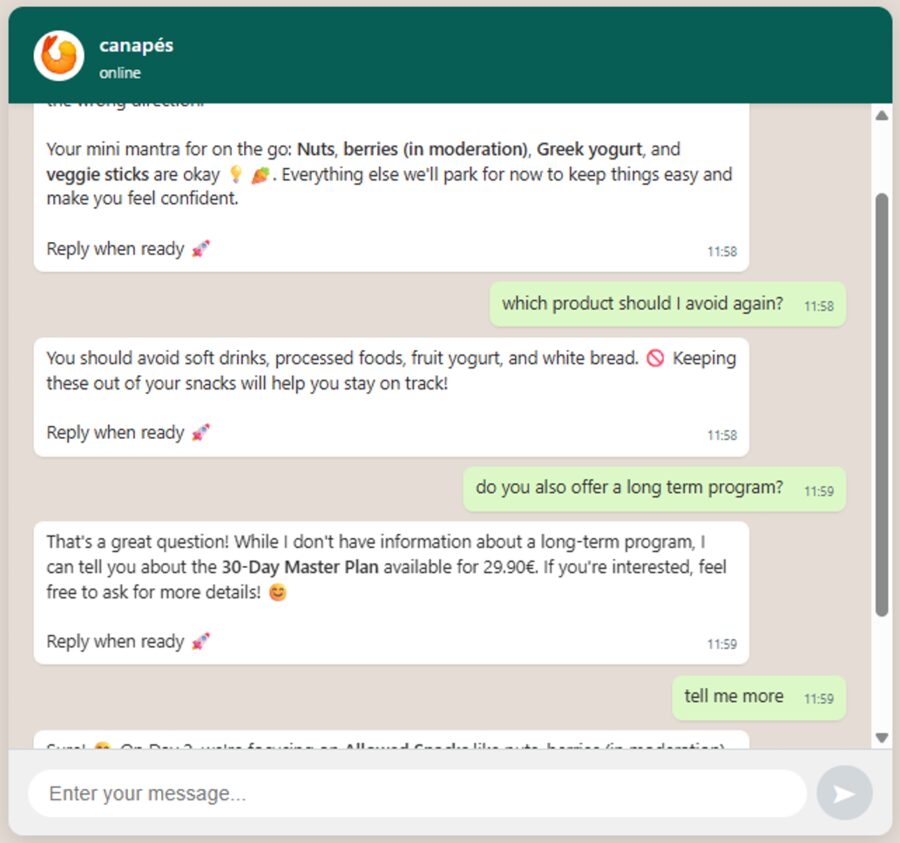Select the "do you also offer a long term program?" message

629,488
